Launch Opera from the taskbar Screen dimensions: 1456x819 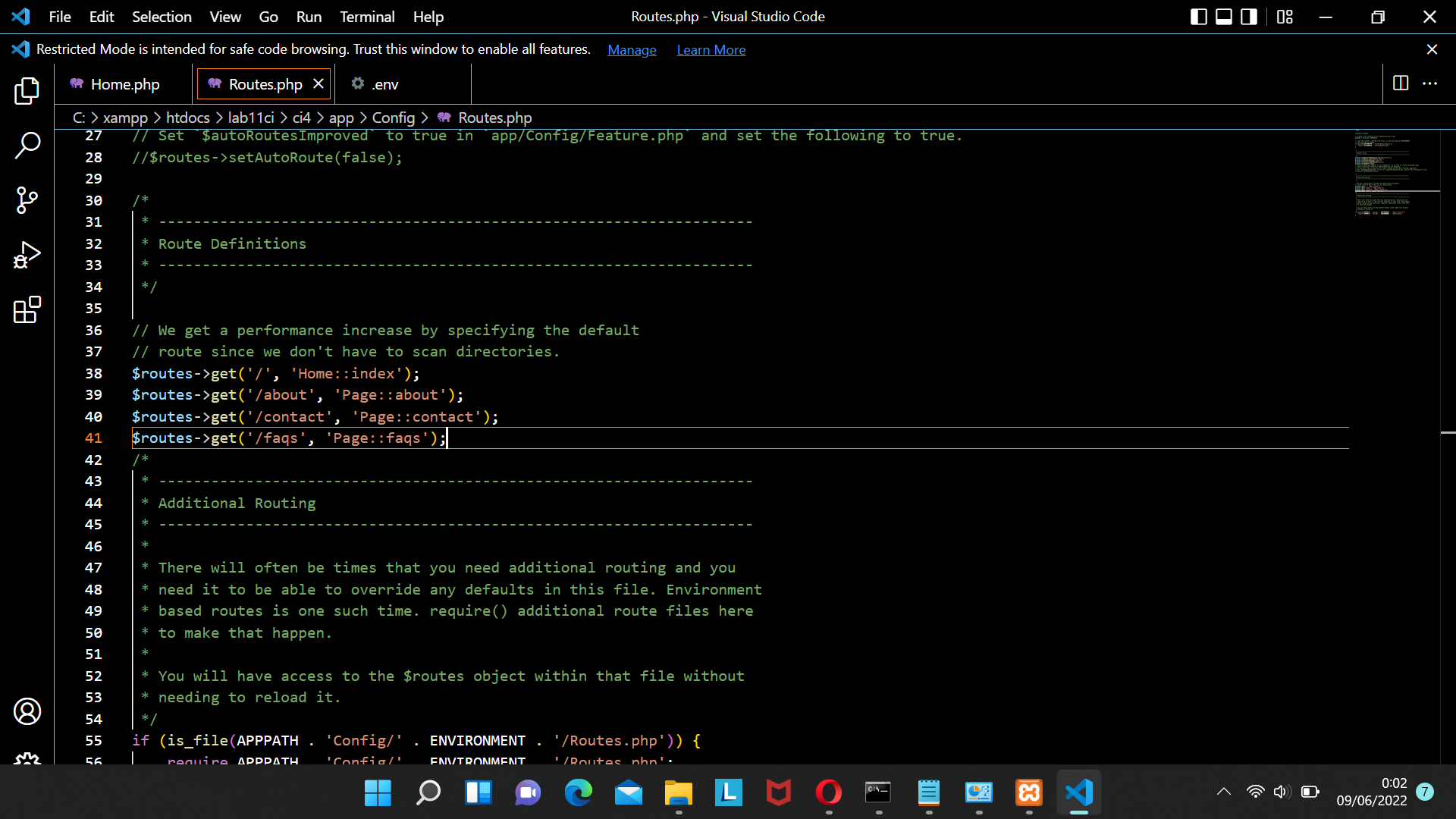pos(828,793)
